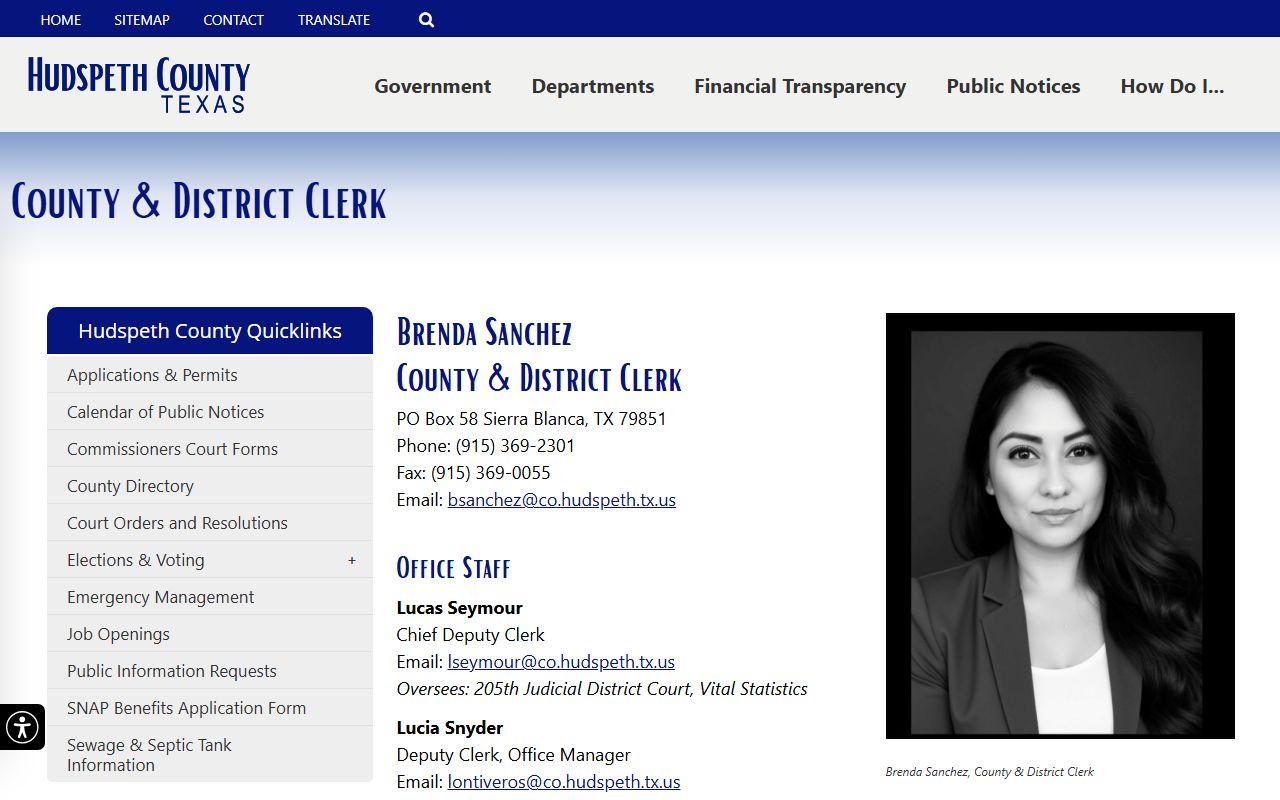Open Applications & Permits quicklink
This screenshot has height=800, width=1280.
210,375
